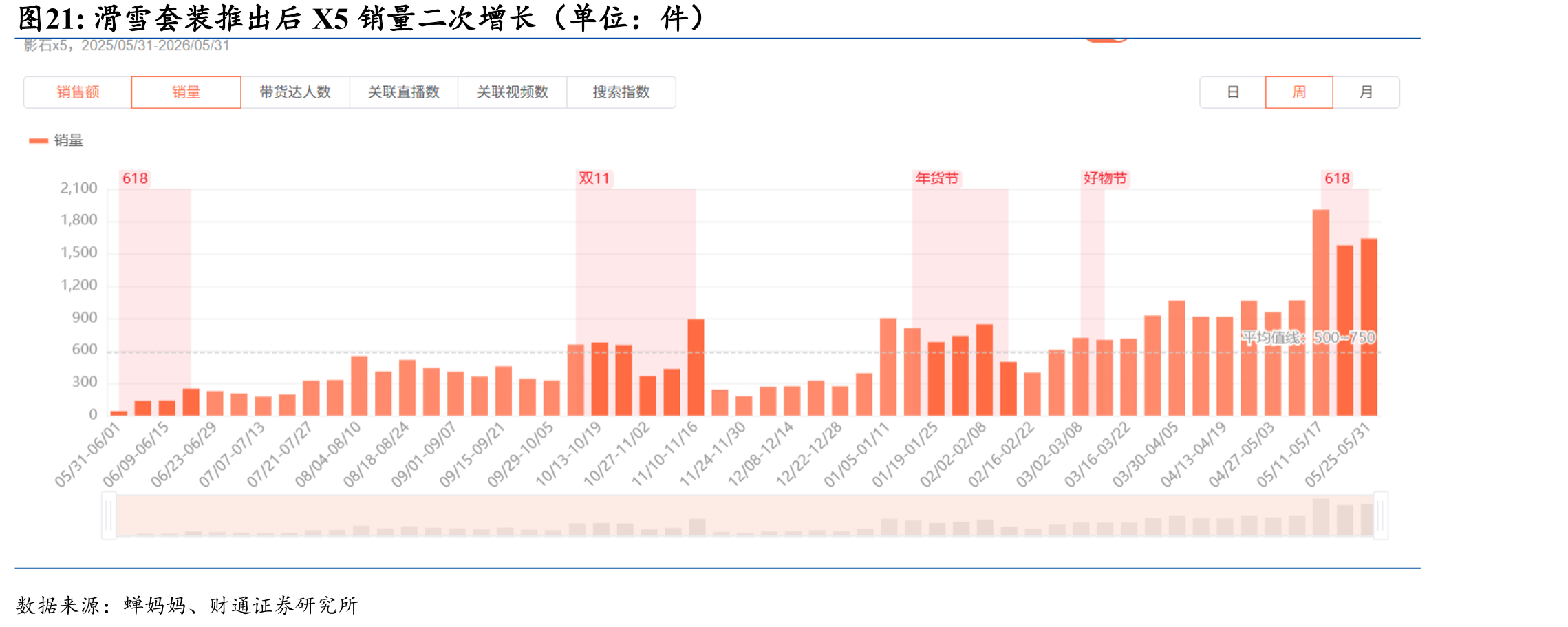Click the 03/16-03/22 x-axis label
Viewport: 1568px width, 627px height.
[x=1098, y=455]
